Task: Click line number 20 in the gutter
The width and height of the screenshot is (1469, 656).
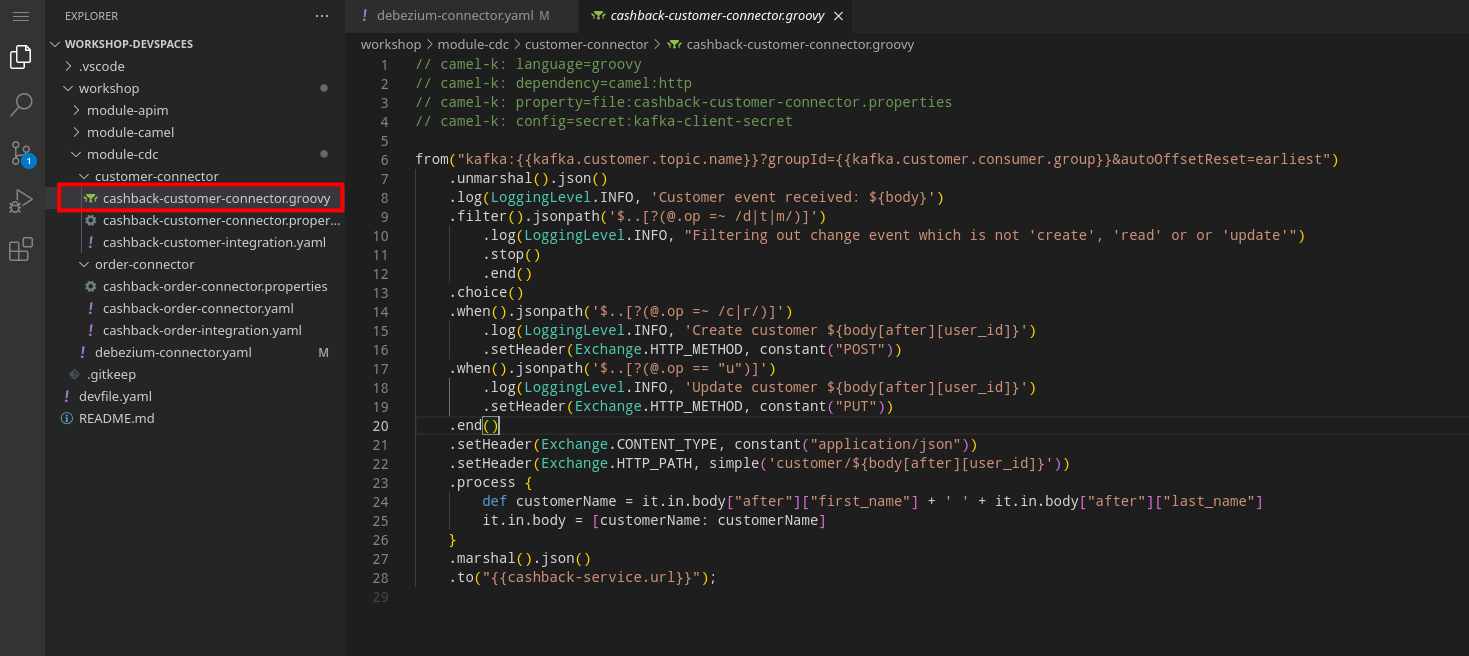Action: click(380, 425)
